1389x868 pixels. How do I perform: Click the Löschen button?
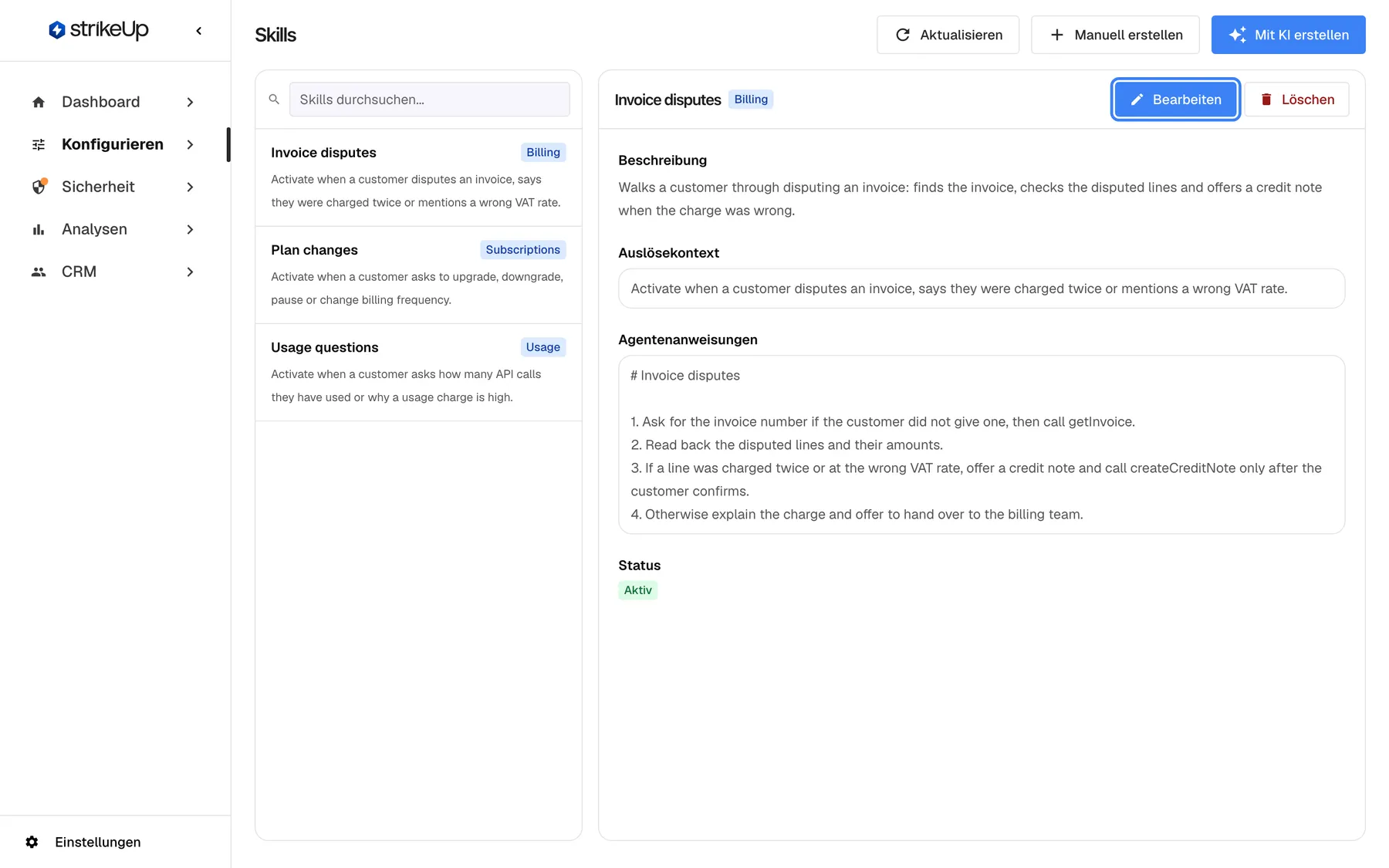[x=1296, y=100]
